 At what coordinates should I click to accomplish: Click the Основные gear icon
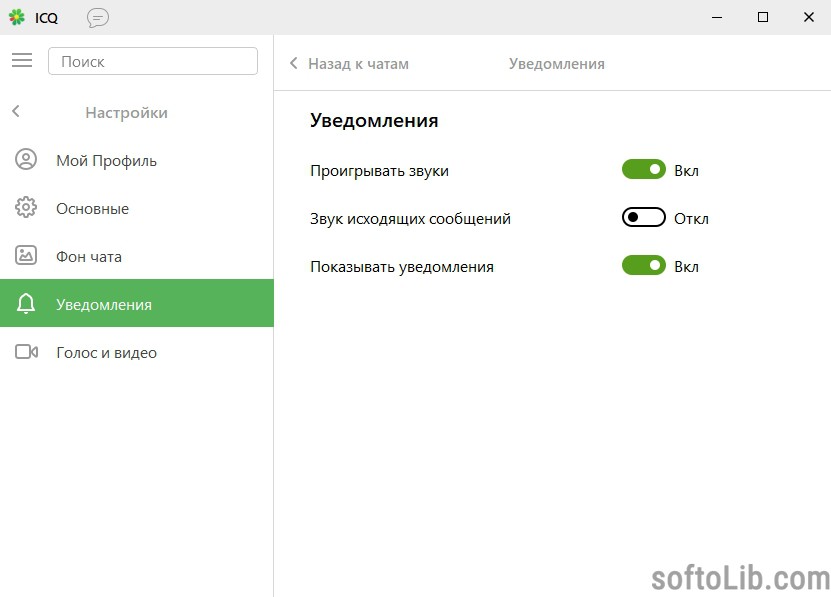coord(26,207)
